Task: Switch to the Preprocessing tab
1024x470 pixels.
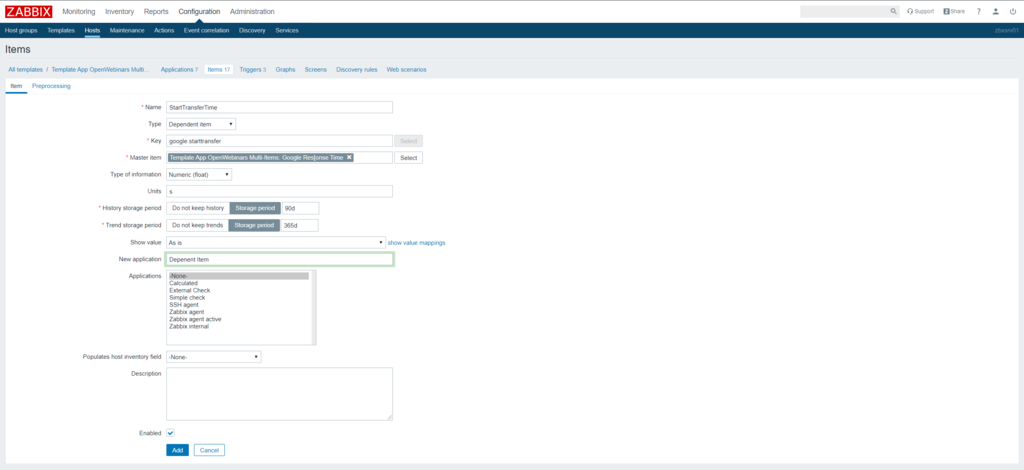Action: 51,86
